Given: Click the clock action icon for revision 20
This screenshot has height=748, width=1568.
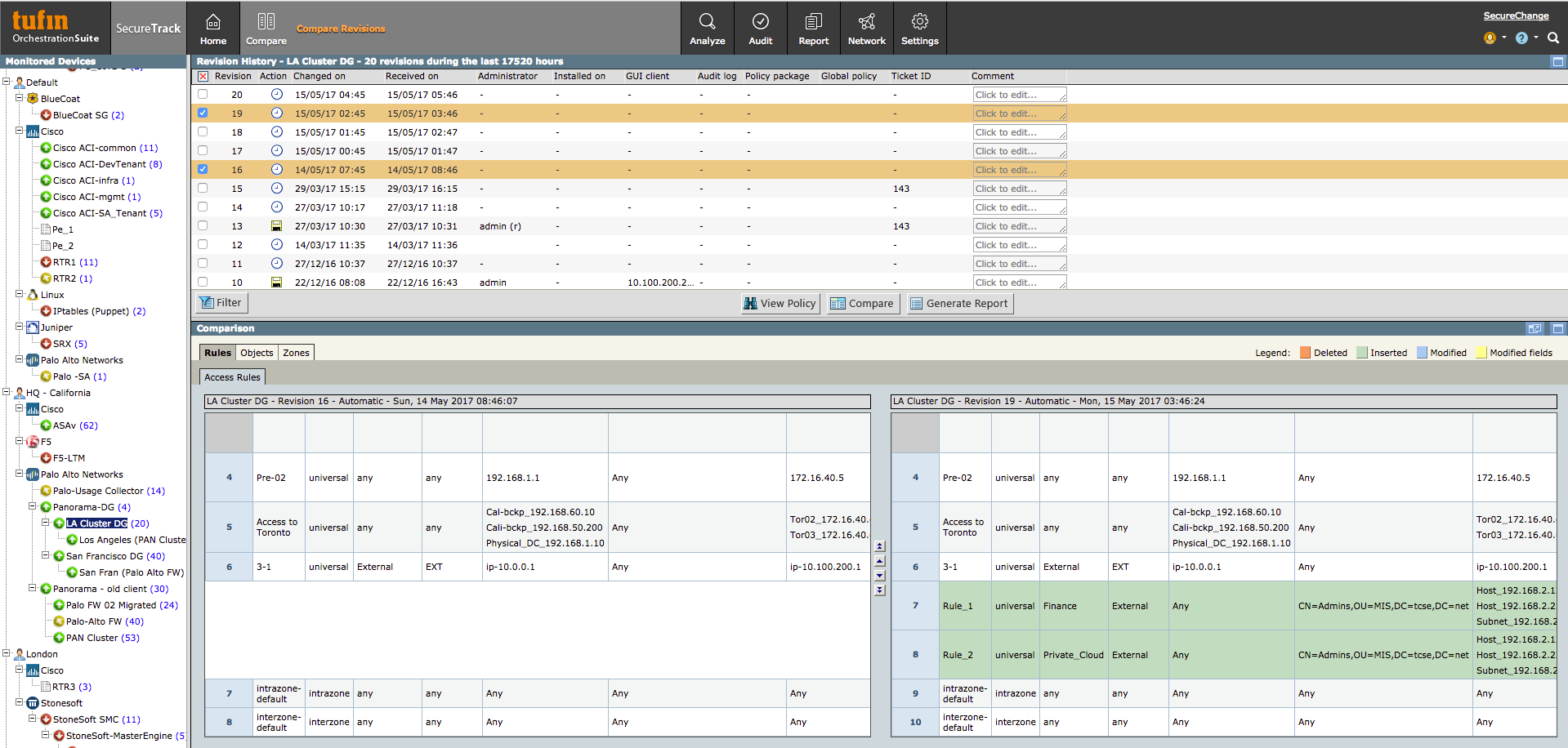Looking at the screenshot, I should 277,94.
